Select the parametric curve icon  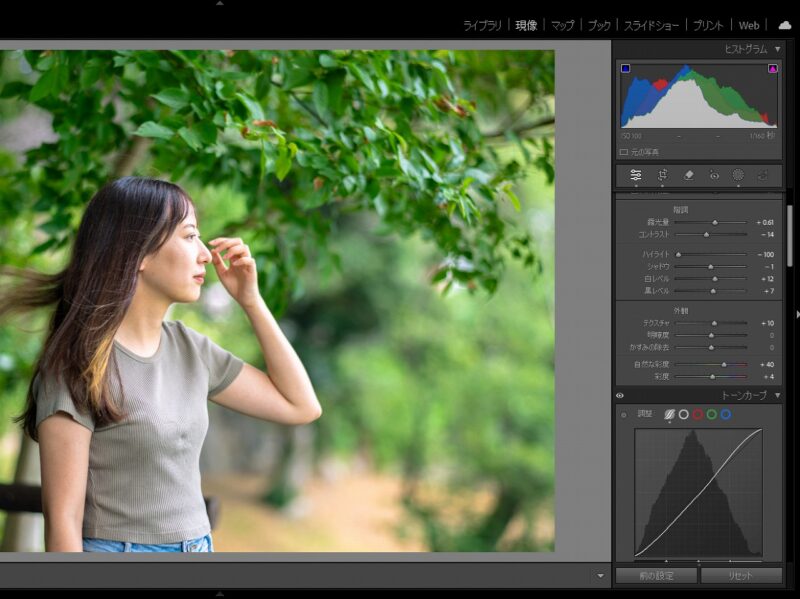click(x=668, y=414)
